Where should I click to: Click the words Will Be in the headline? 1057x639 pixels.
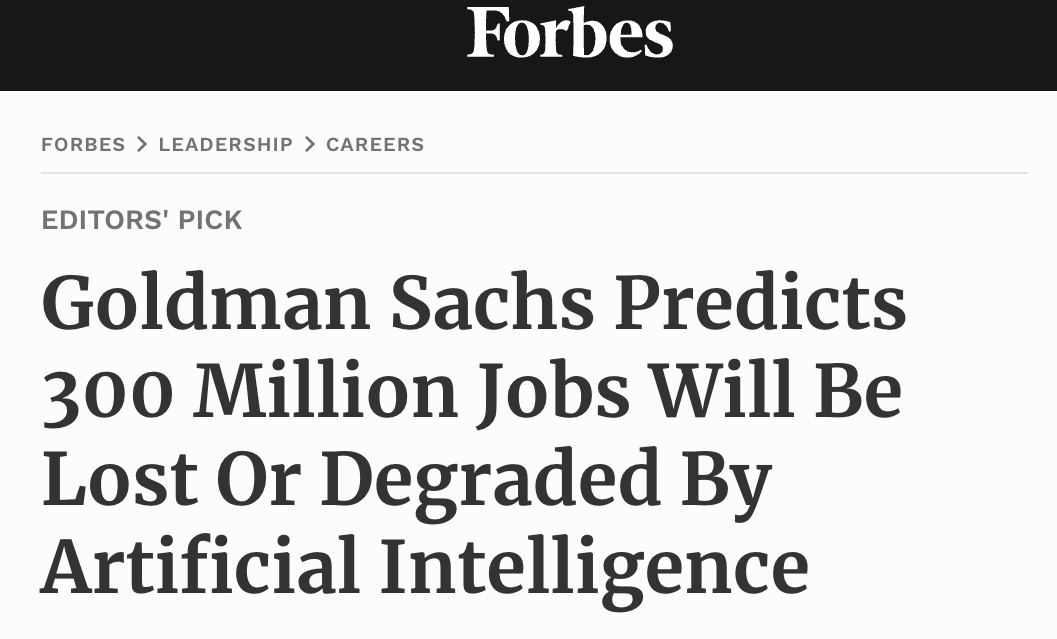click(775, 390)
